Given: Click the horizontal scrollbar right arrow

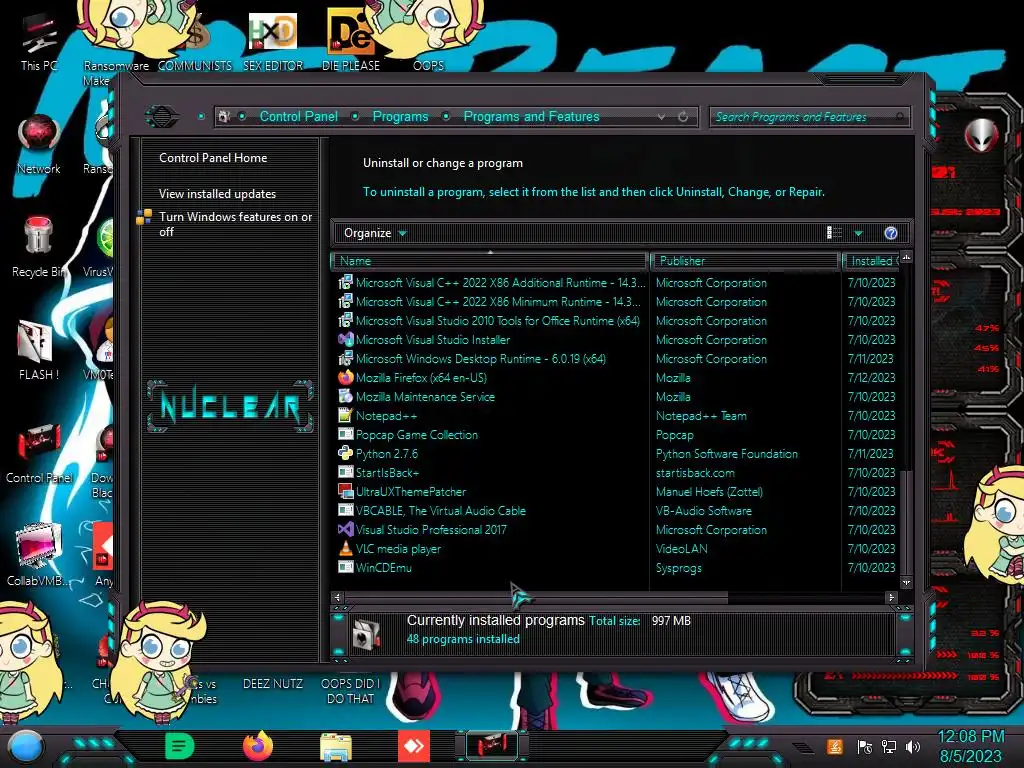Looking at the screenshot, I should pyautogui.click(x=891, y=597).
